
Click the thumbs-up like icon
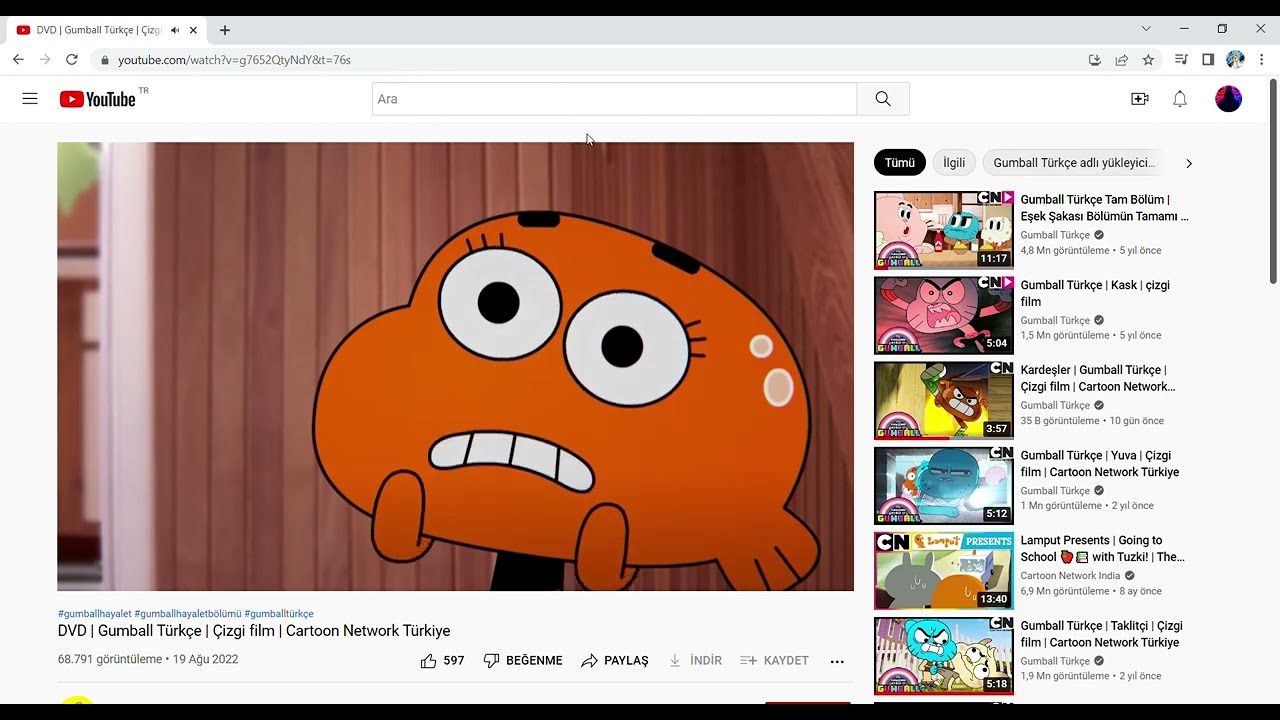[x=429, y=661]
